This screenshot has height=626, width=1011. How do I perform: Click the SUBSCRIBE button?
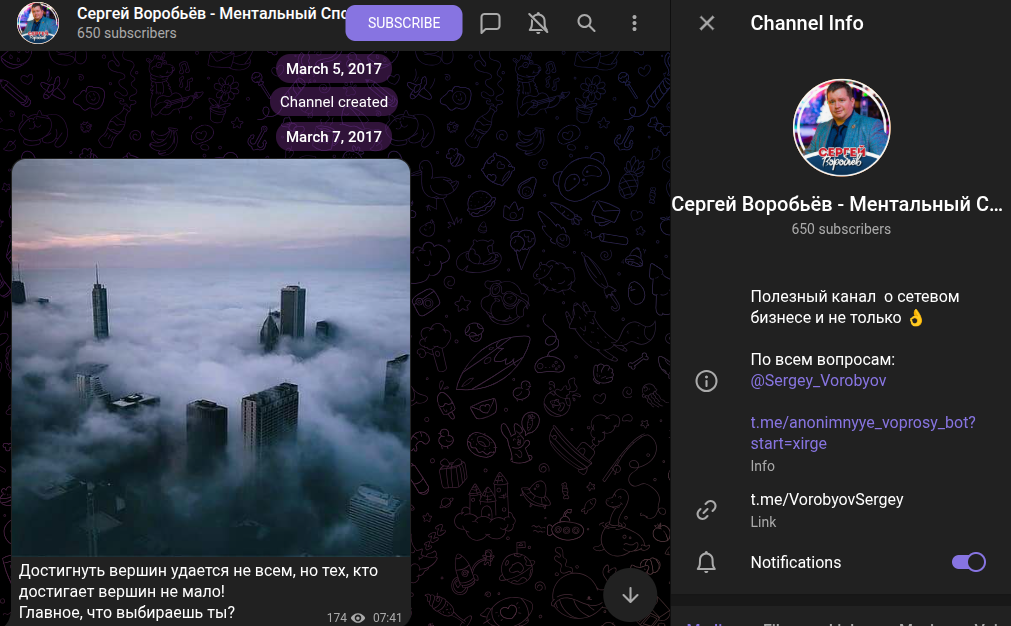coord(404,23)
